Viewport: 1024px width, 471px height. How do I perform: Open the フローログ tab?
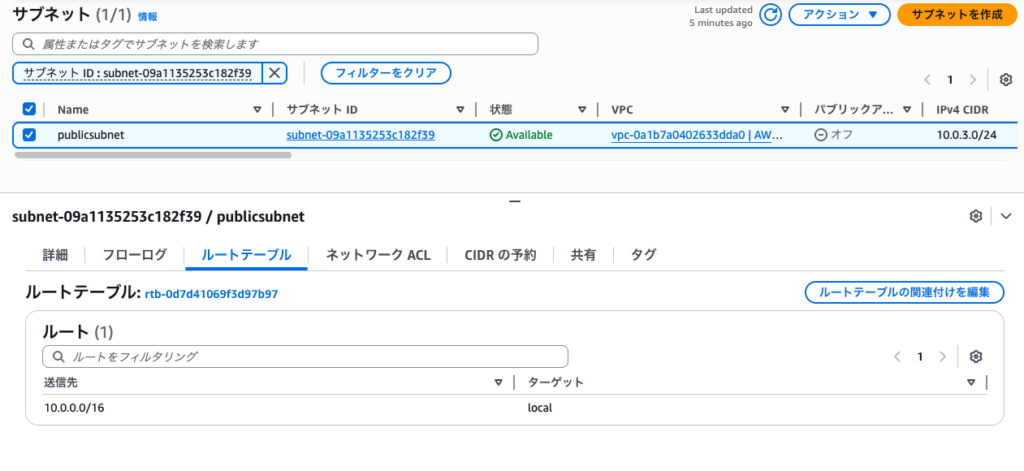(x=135, y=255)
